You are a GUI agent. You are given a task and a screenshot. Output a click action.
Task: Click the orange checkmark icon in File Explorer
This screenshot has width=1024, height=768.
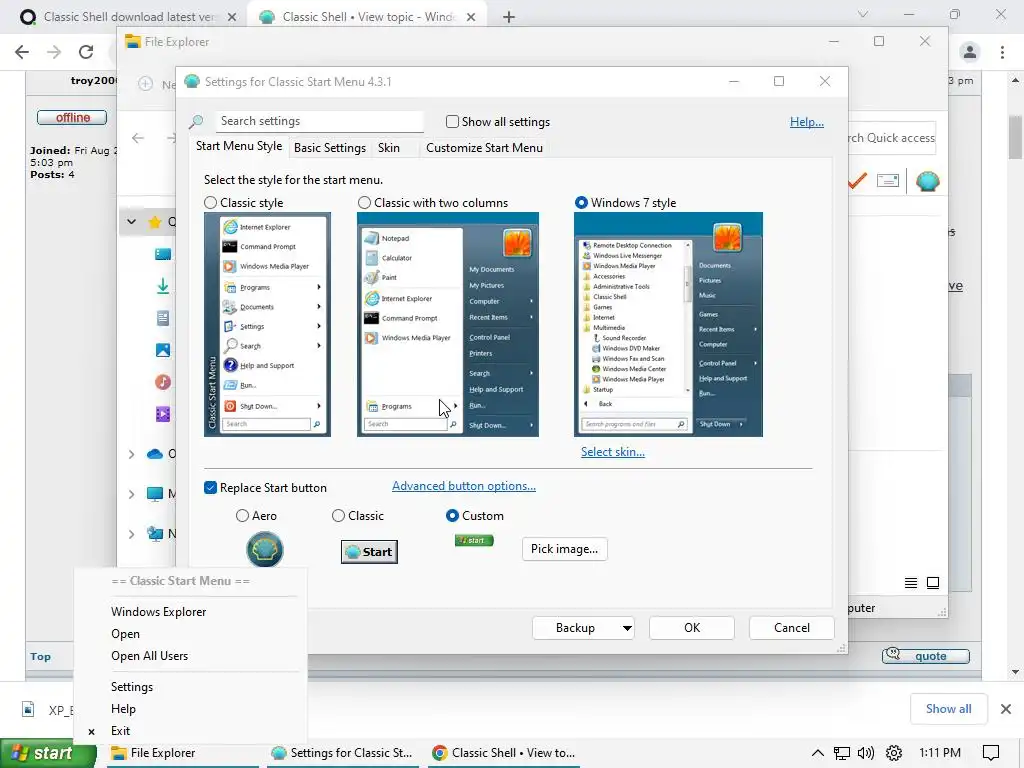(x=857, y=180)
